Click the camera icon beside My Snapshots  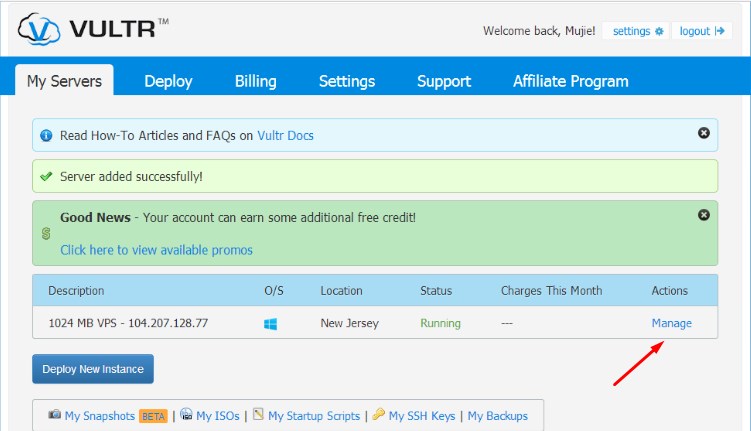click(55, 414)
